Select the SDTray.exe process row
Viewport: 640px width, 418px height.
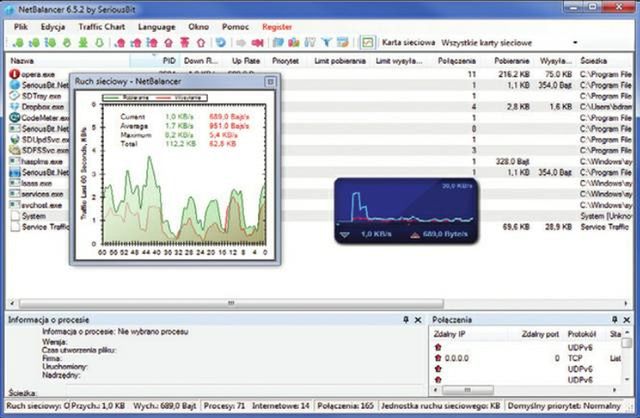tap(320, 96)
